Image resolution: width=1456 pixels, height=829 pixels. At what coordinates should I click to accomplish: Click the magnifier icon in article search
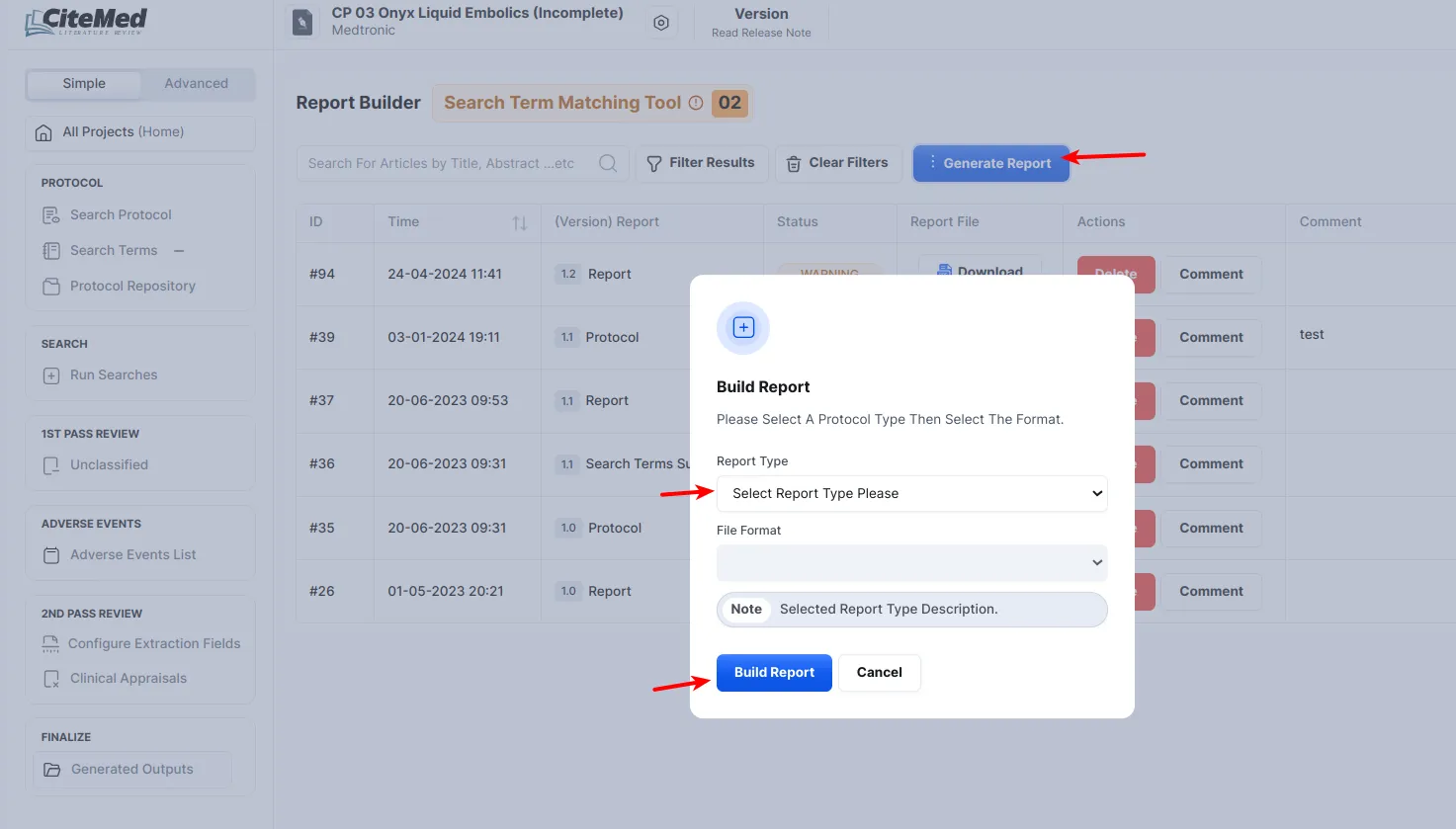(608, 164)
